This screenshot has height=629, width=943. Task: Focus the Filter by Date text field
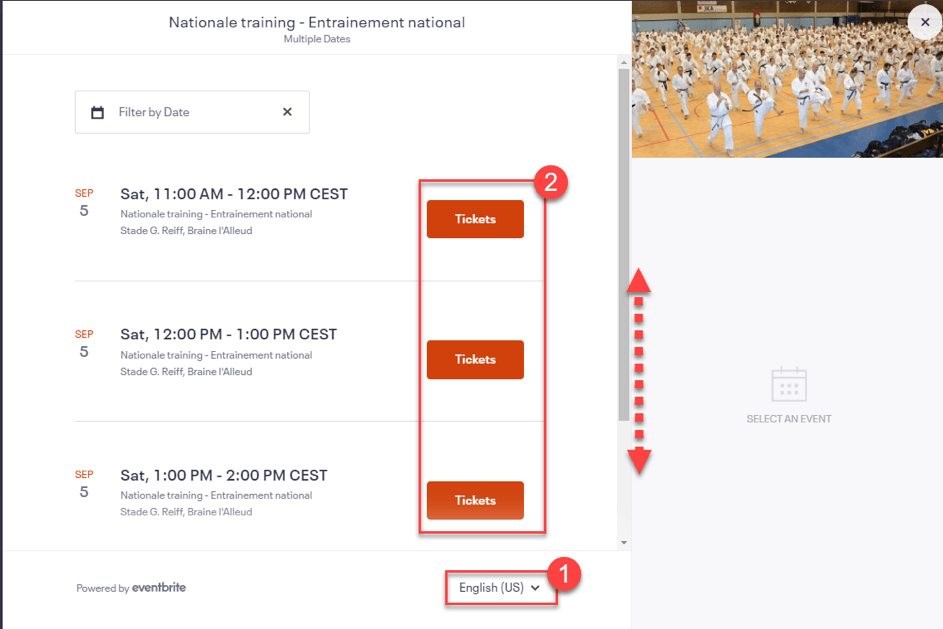(190, 113)
